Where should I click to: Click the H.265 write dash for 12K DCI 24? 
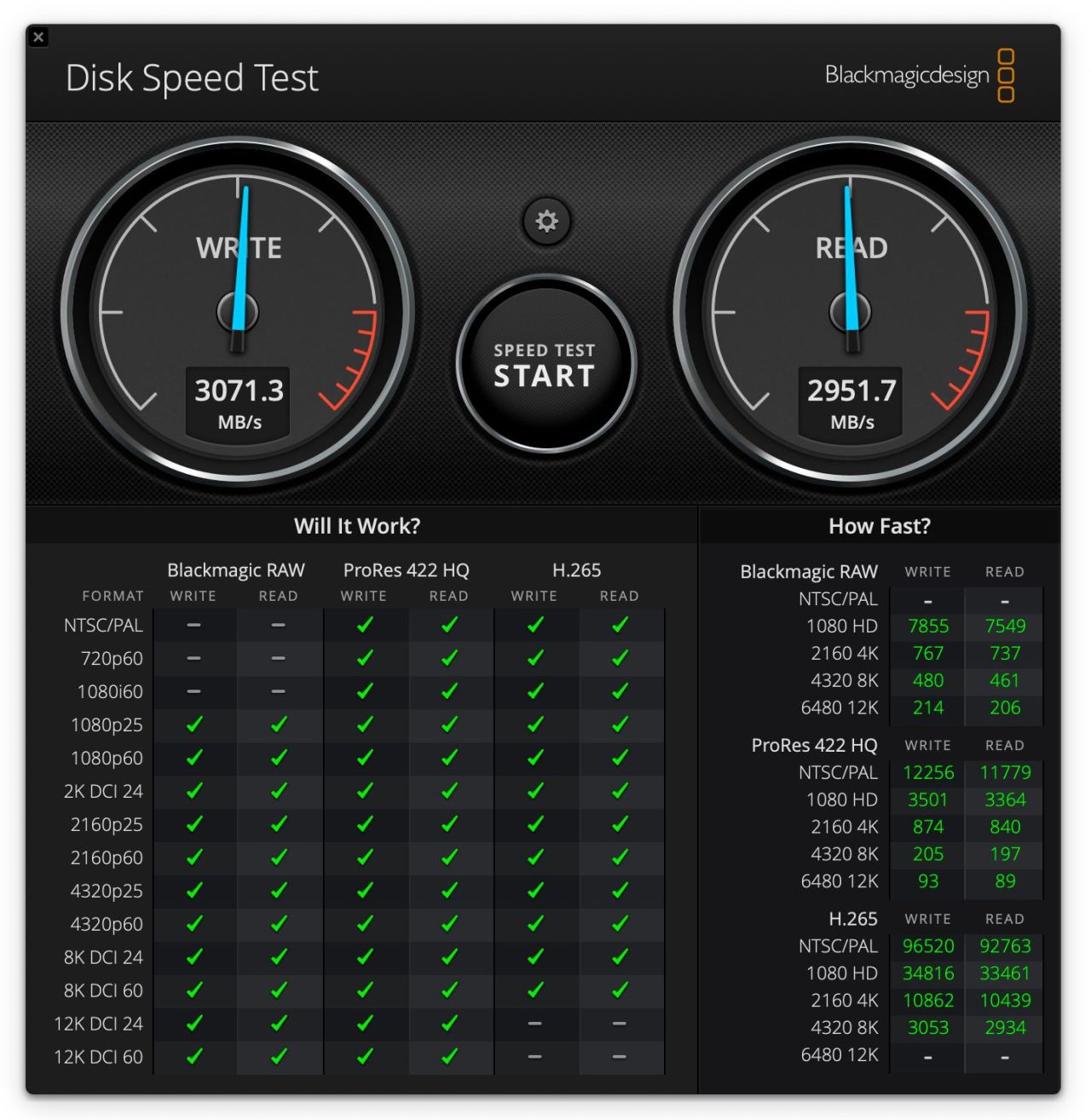[534, 1024]
